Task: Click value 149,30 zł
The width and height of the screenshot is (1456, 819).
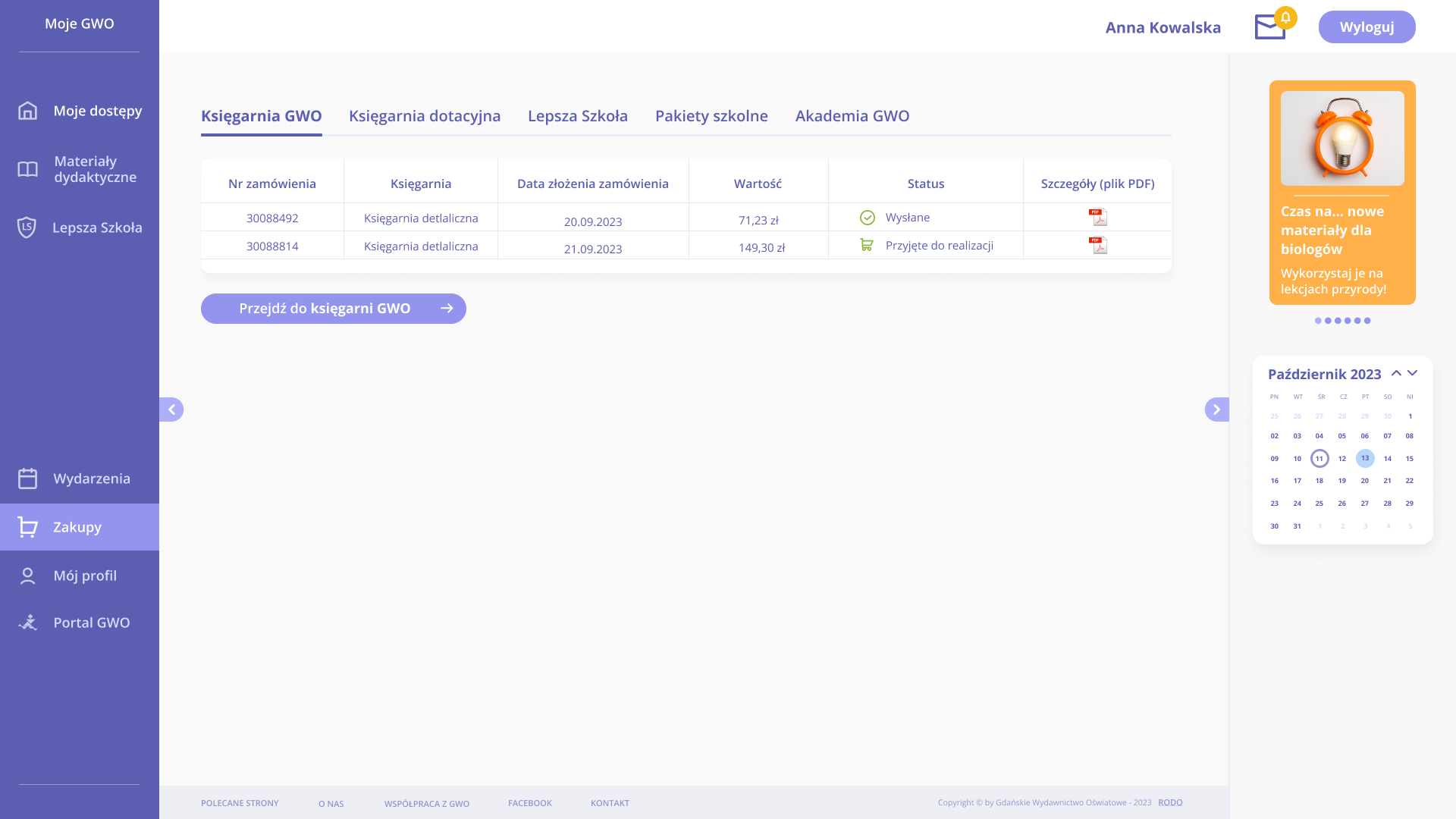Action: [762, 248]
